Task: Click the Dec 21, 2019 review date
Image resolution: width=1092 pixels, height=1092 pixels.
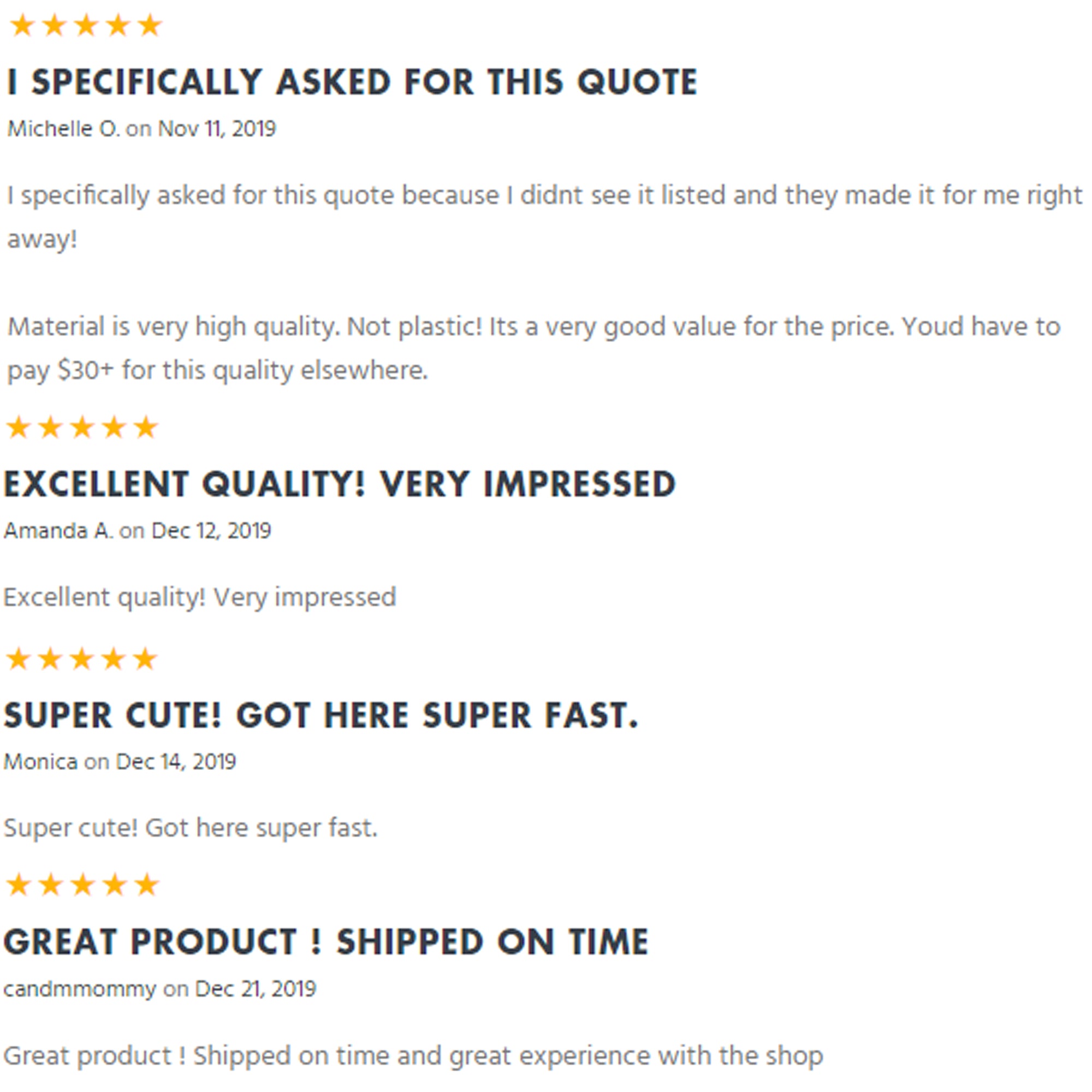Action: click(255, 989)
